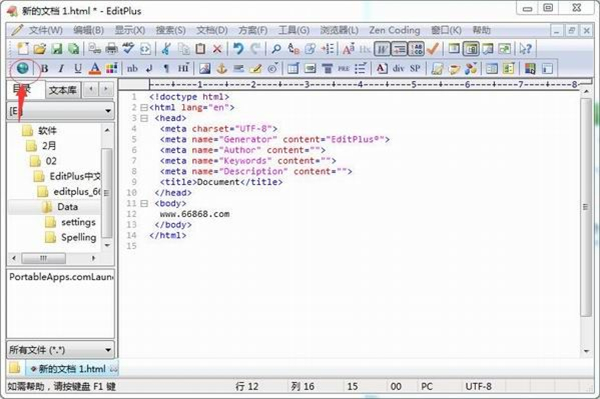This screenshot has height=399, width=600.
Task: Open font settings with the Aa icon
Action: pos(348,49)
